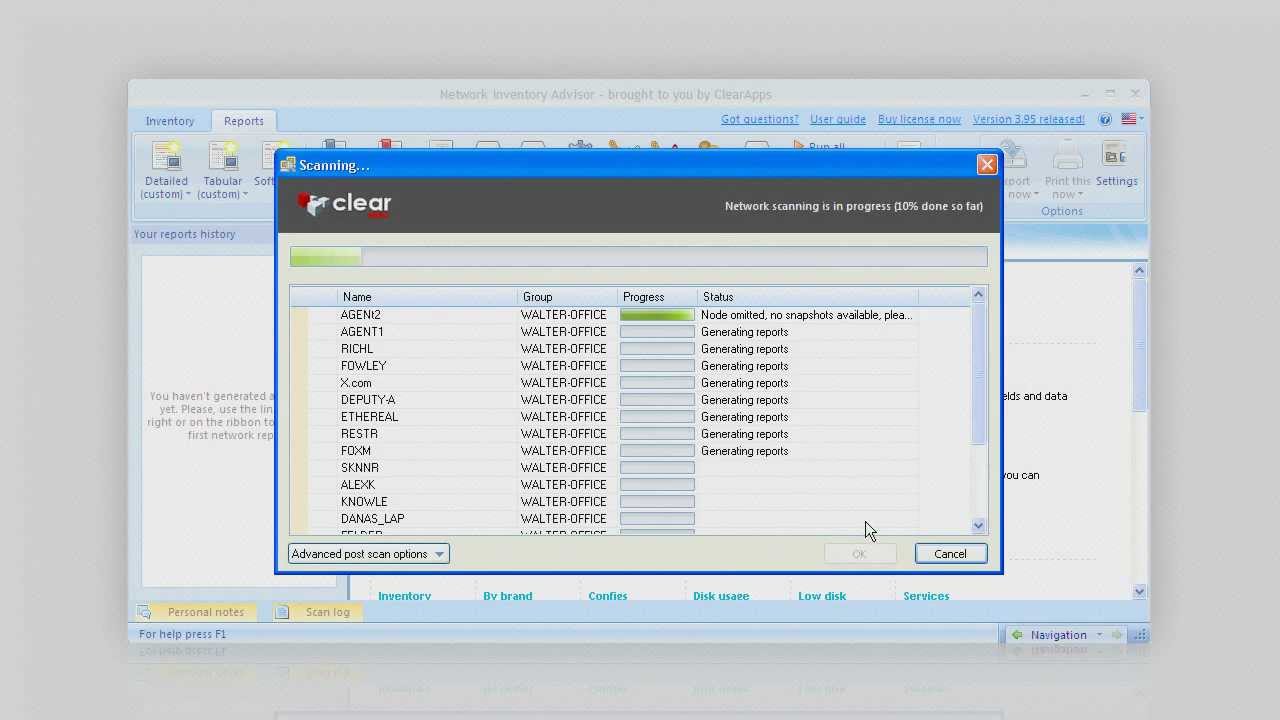Viewport: 1280px width, 720px height.
Task: Expand Print this now dropdown arrow
Action: pos(1080,195)
